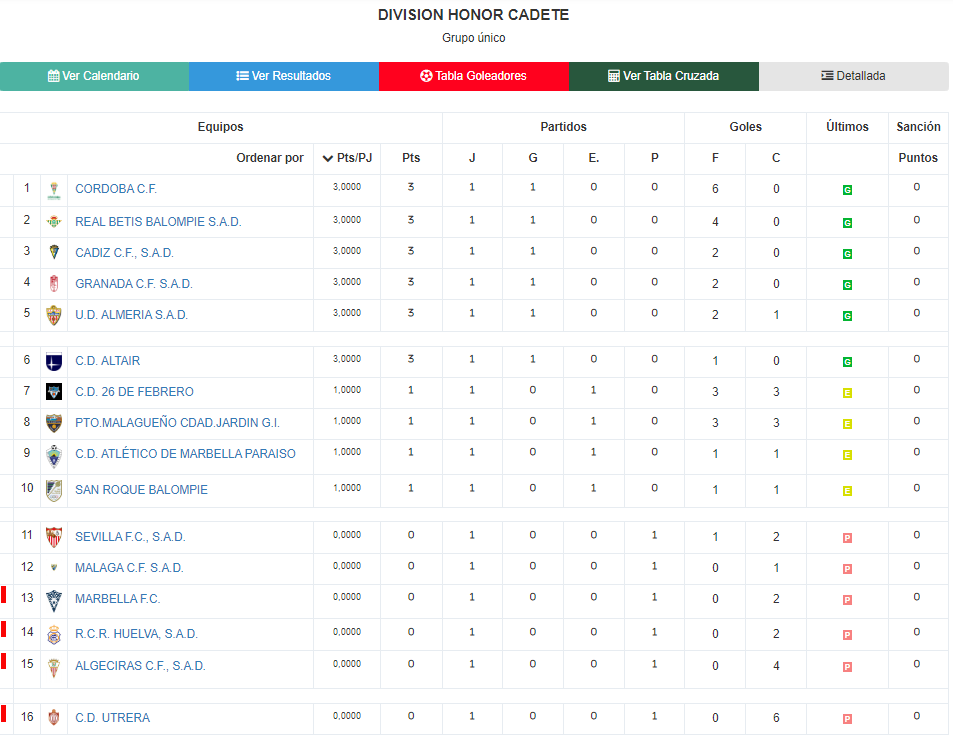Click San Roque Balompie's yellow E result badge

(847, 491)
